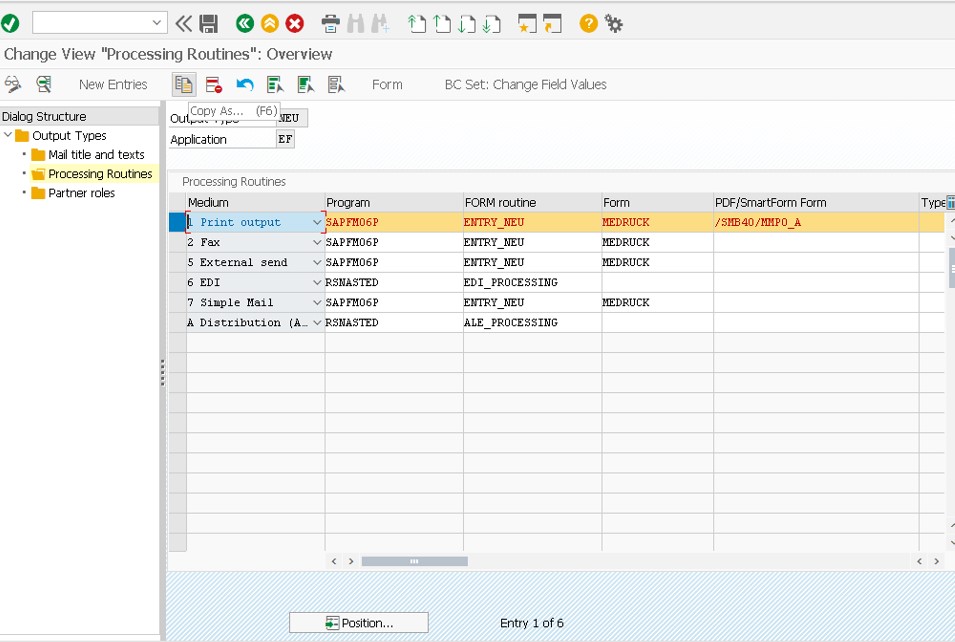Screen dimensions: 955x642
Task: Open Help via question mark icon
Action: (588, 24)
